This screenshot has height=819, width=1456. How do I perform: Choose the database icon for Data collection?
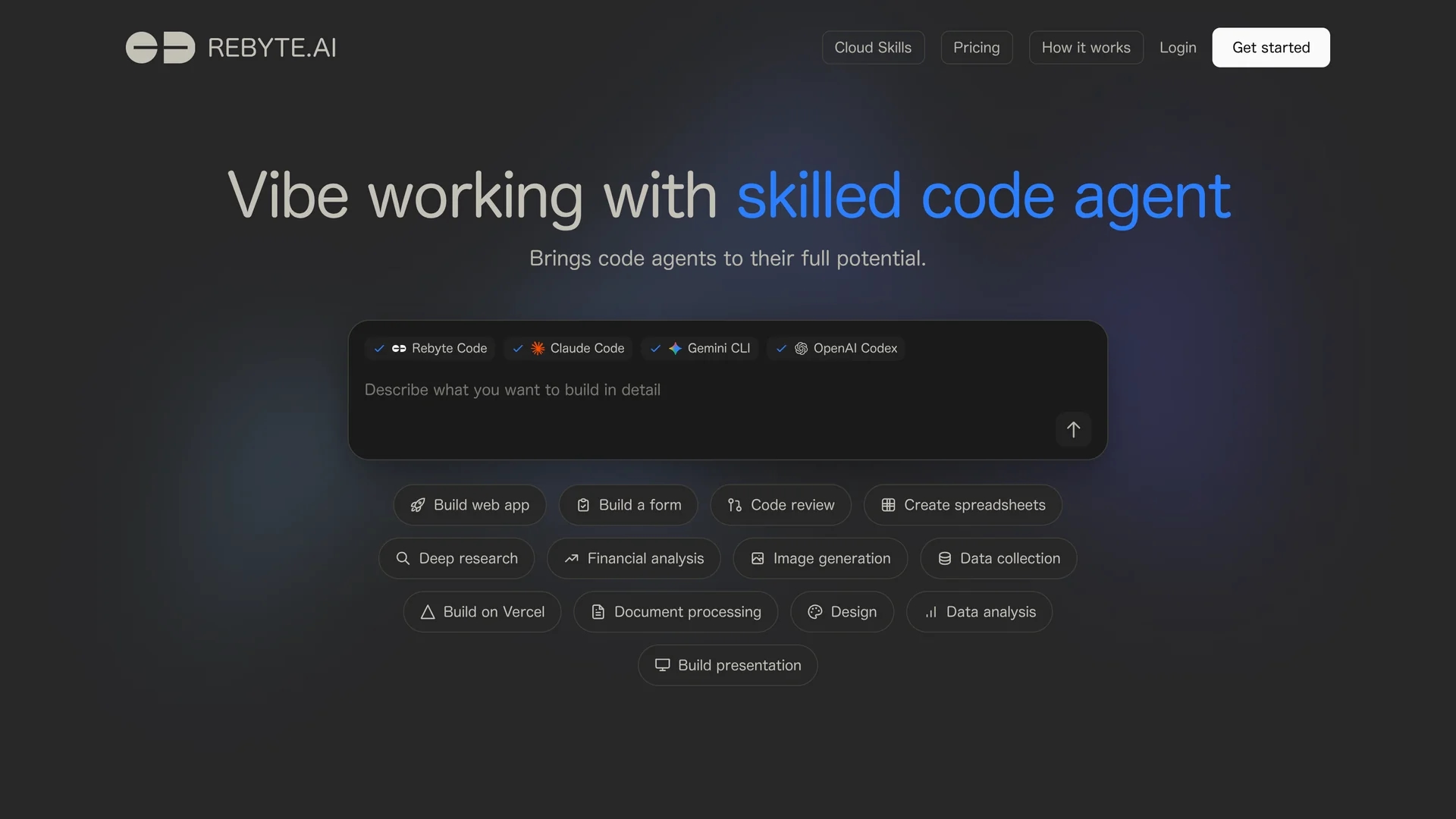tap(945, 558)
